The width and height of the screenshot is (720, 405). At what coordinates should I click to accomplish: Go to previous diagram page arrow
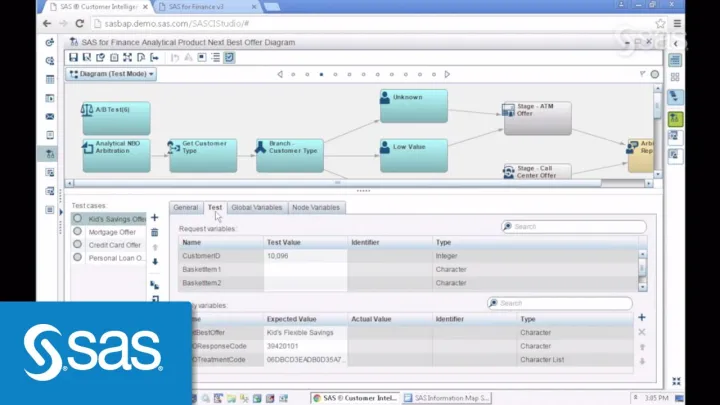(x=280, y=74)
